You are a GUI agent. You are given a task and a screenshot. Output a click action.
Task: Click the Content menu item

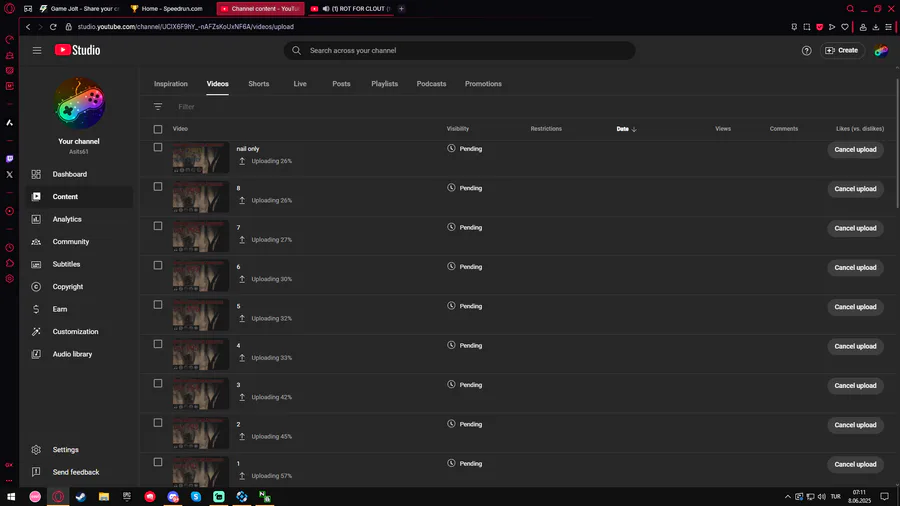(x=79, y=196)
